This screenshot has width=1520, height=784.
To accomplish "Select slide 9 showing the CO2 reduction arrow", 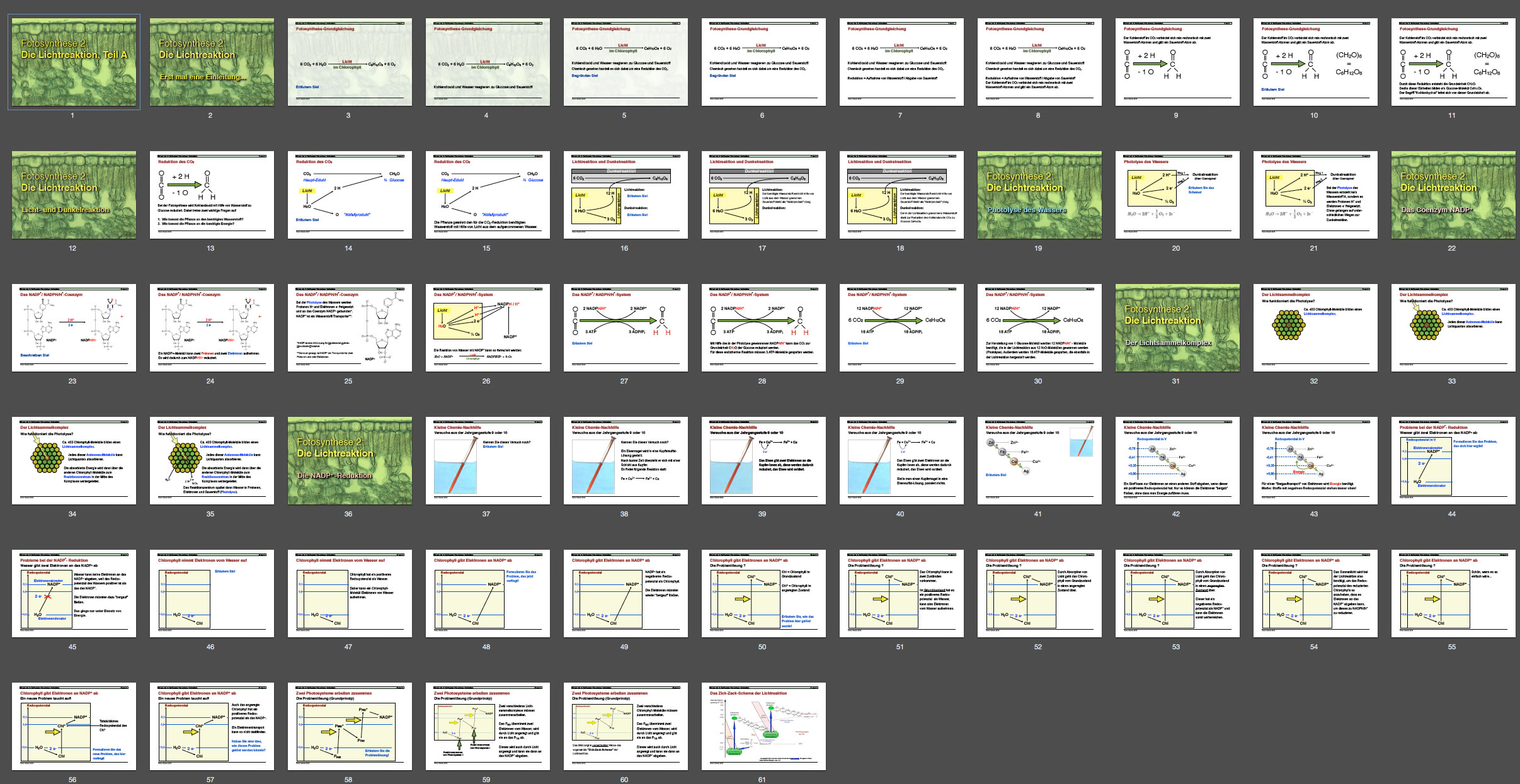I will click(1177, 62).
